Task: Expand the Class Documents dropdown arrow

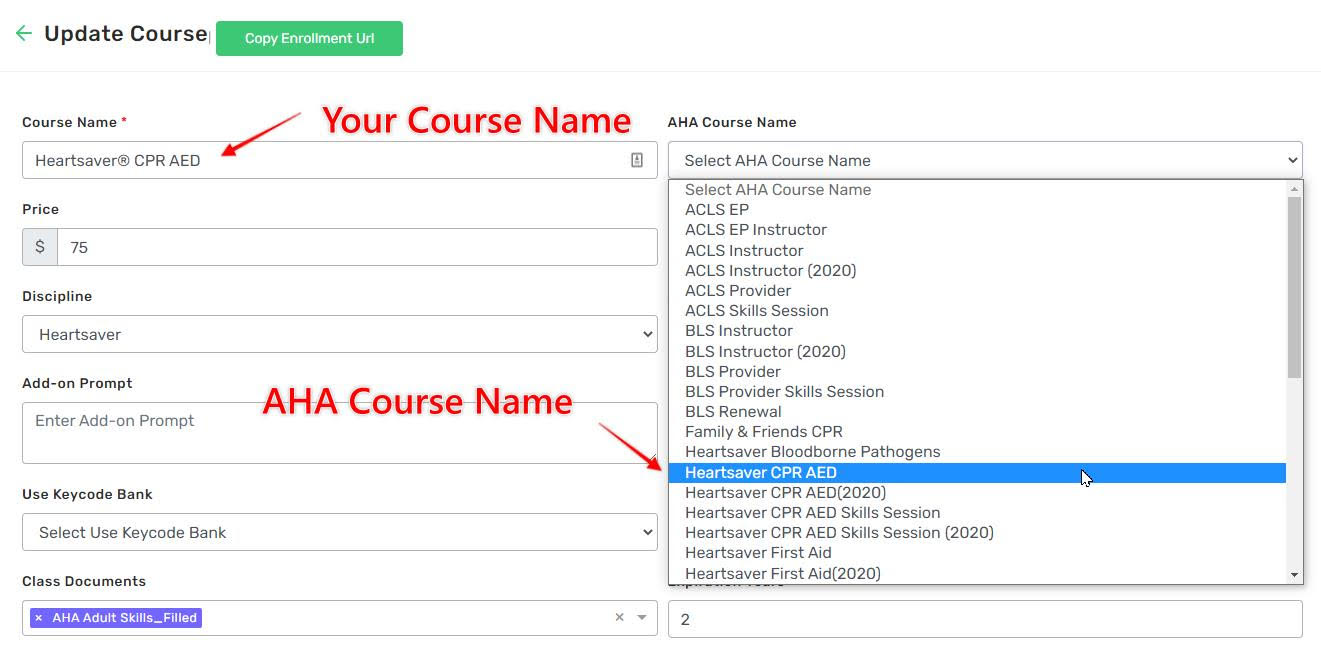Action: 642,618
